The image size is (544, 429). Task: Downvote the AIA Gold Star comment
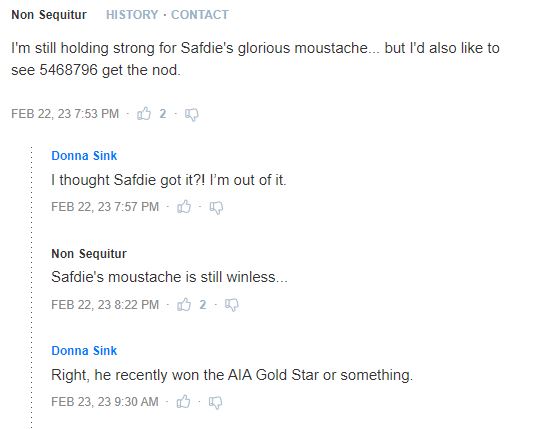pos(215,402)
